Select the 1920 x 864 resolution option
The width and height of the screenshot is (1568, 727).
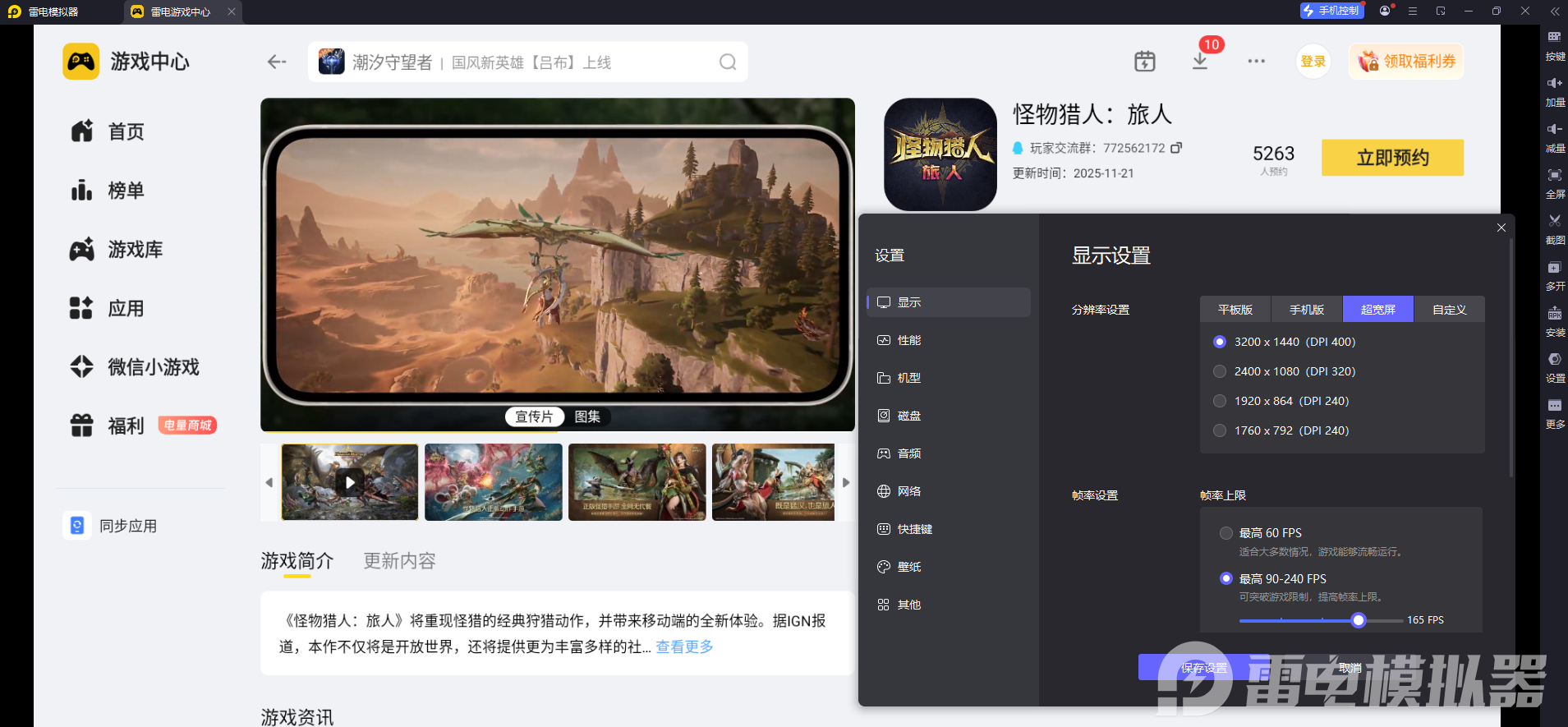click(1220, 401)
